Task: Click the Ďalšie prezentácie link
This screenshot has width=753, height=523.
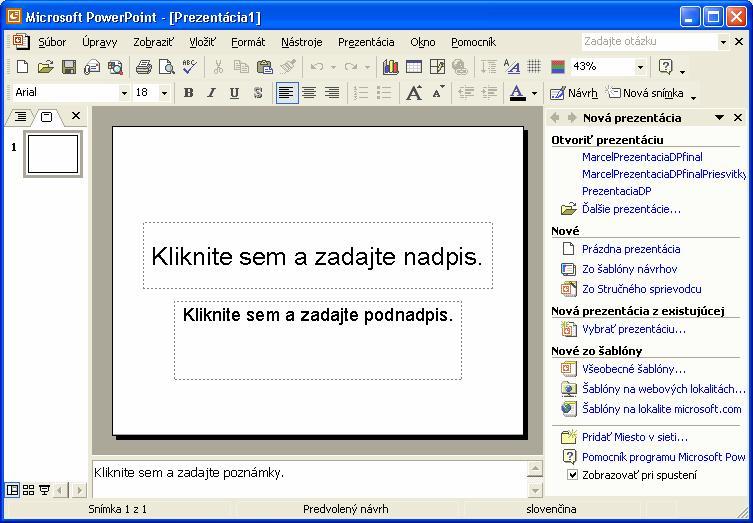Action: 631,209
